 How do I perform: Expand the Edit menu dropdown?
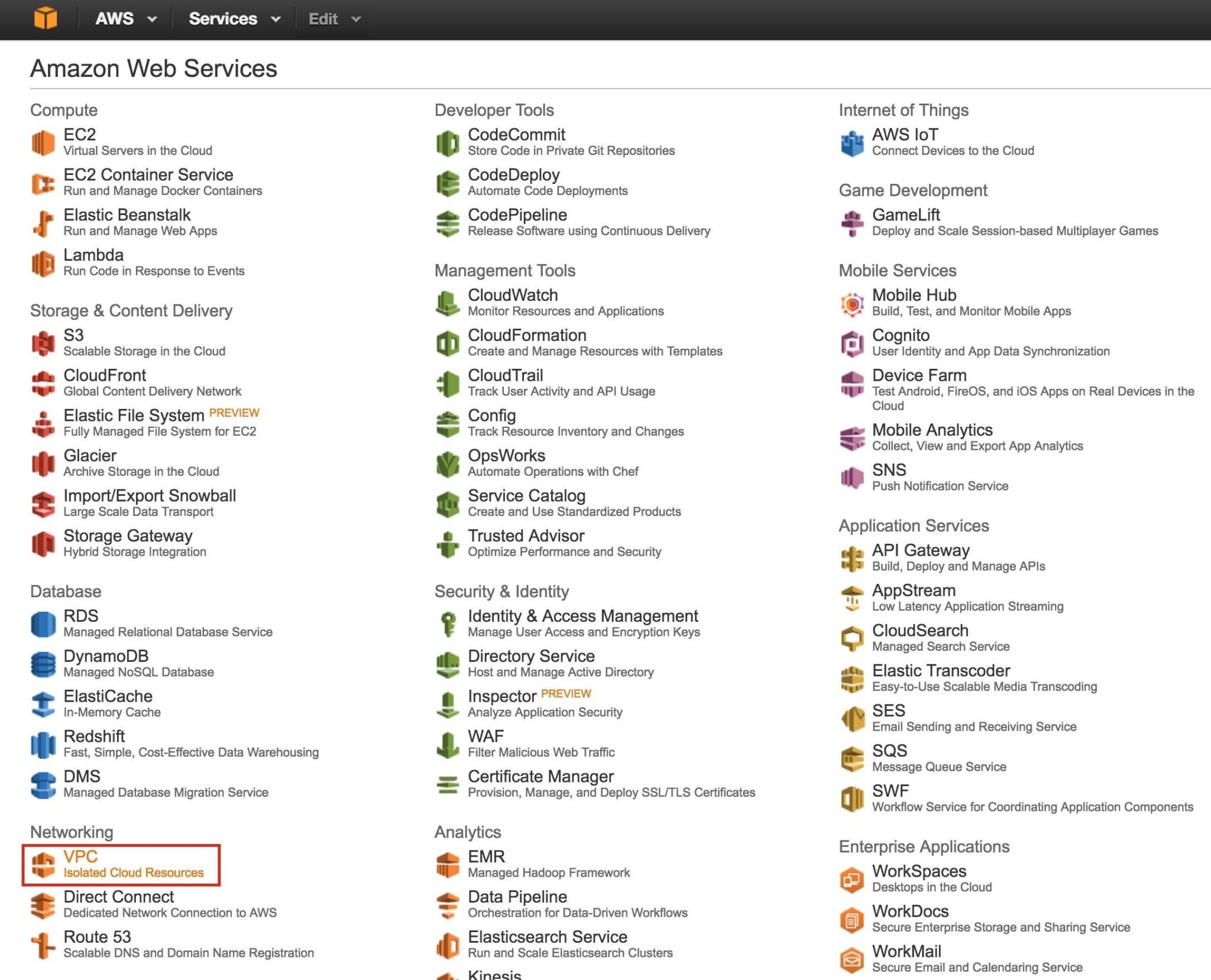pos(334,18)
